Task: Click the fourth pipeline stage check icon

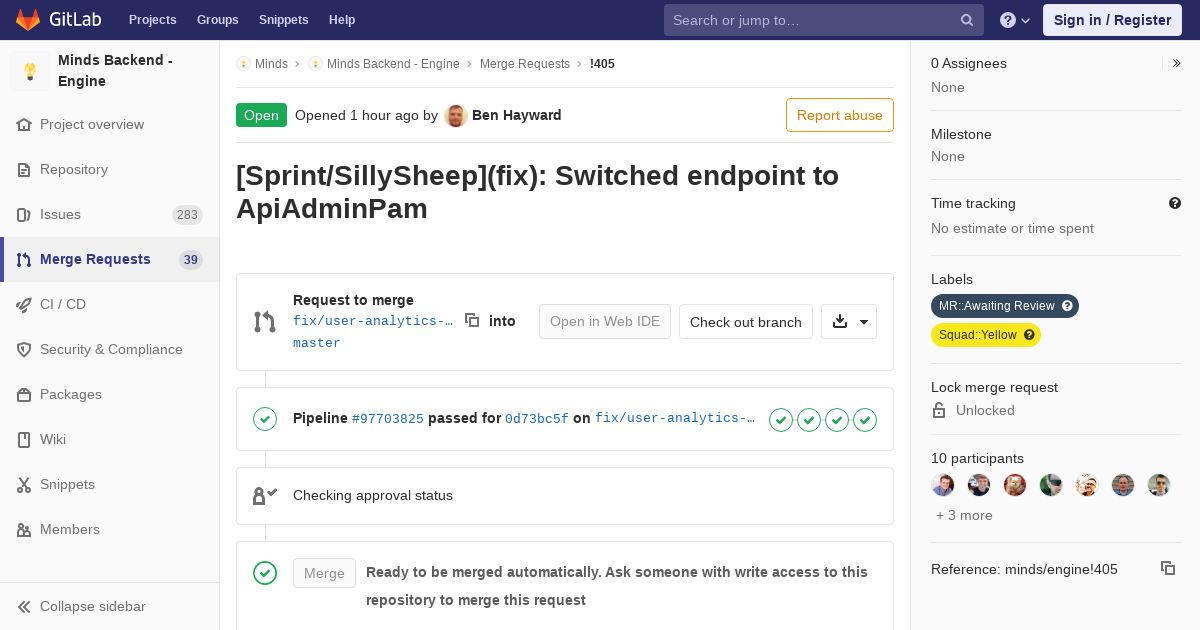Action: [x=865, y=420]
